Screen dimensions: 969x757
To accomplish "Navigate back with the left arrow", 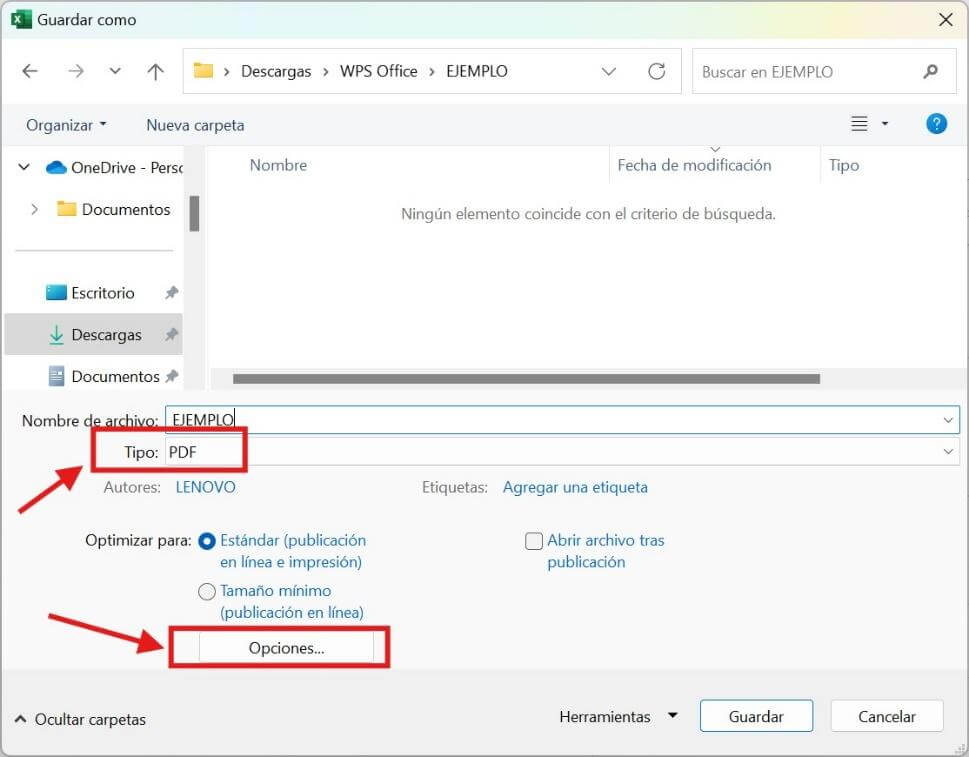I will pyautogui.click(x=30, y=70).
